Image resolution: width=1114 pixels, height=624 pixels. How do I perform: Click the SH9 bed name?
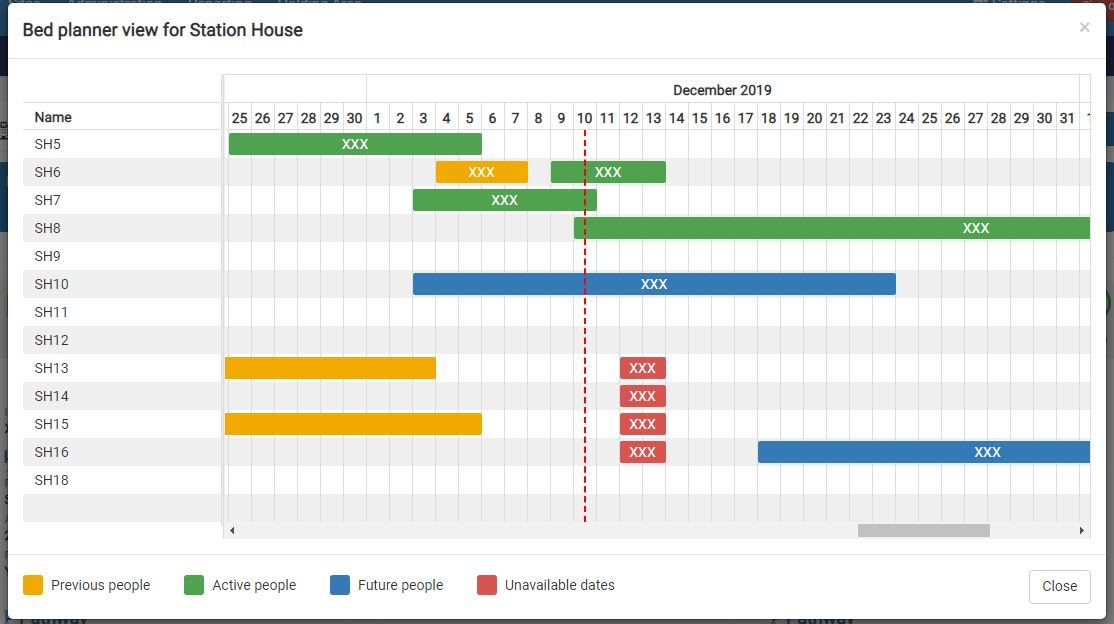(x=48, y=256)
